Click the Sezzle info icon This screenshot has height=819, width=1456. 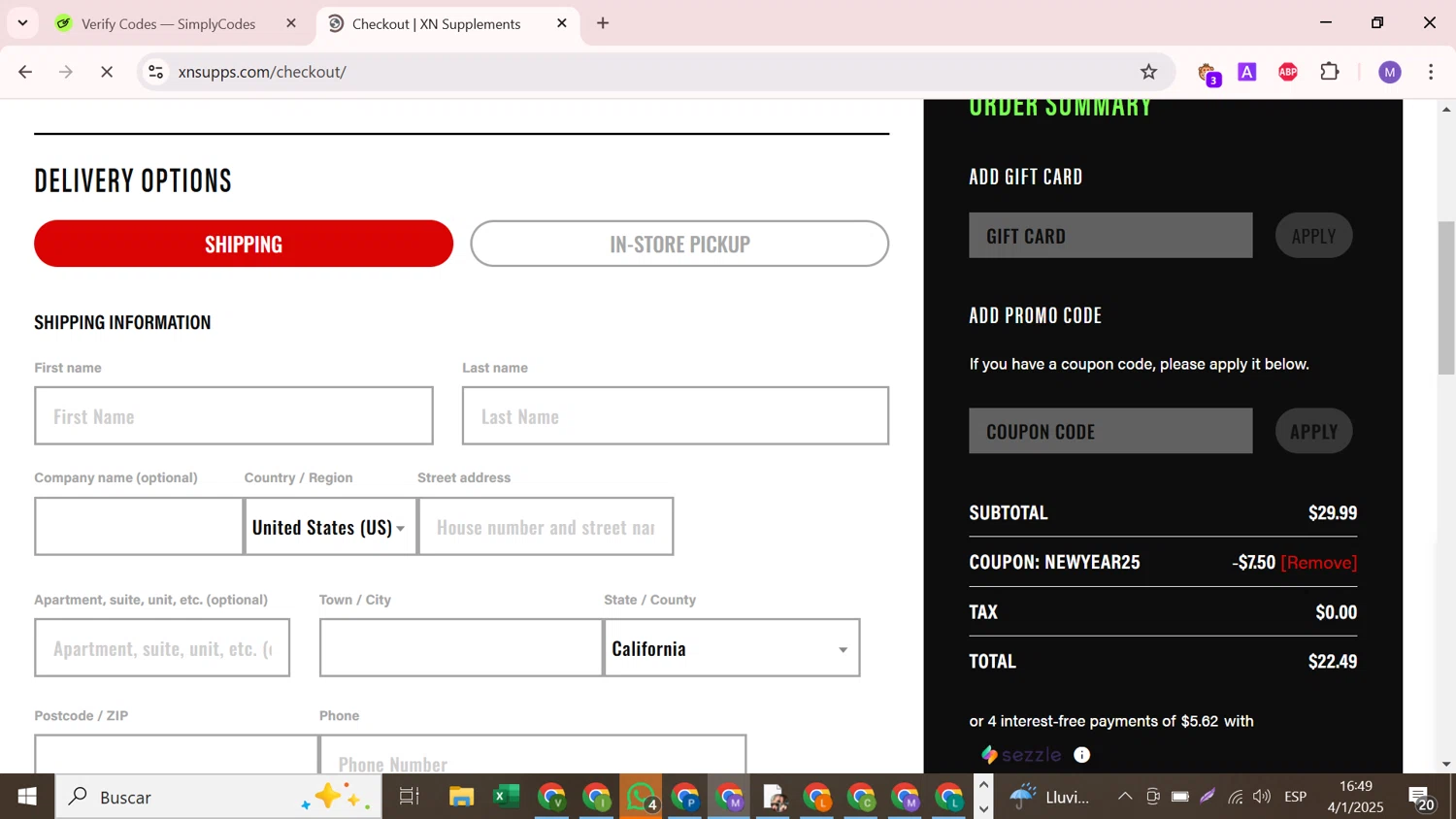(1081, 755)
